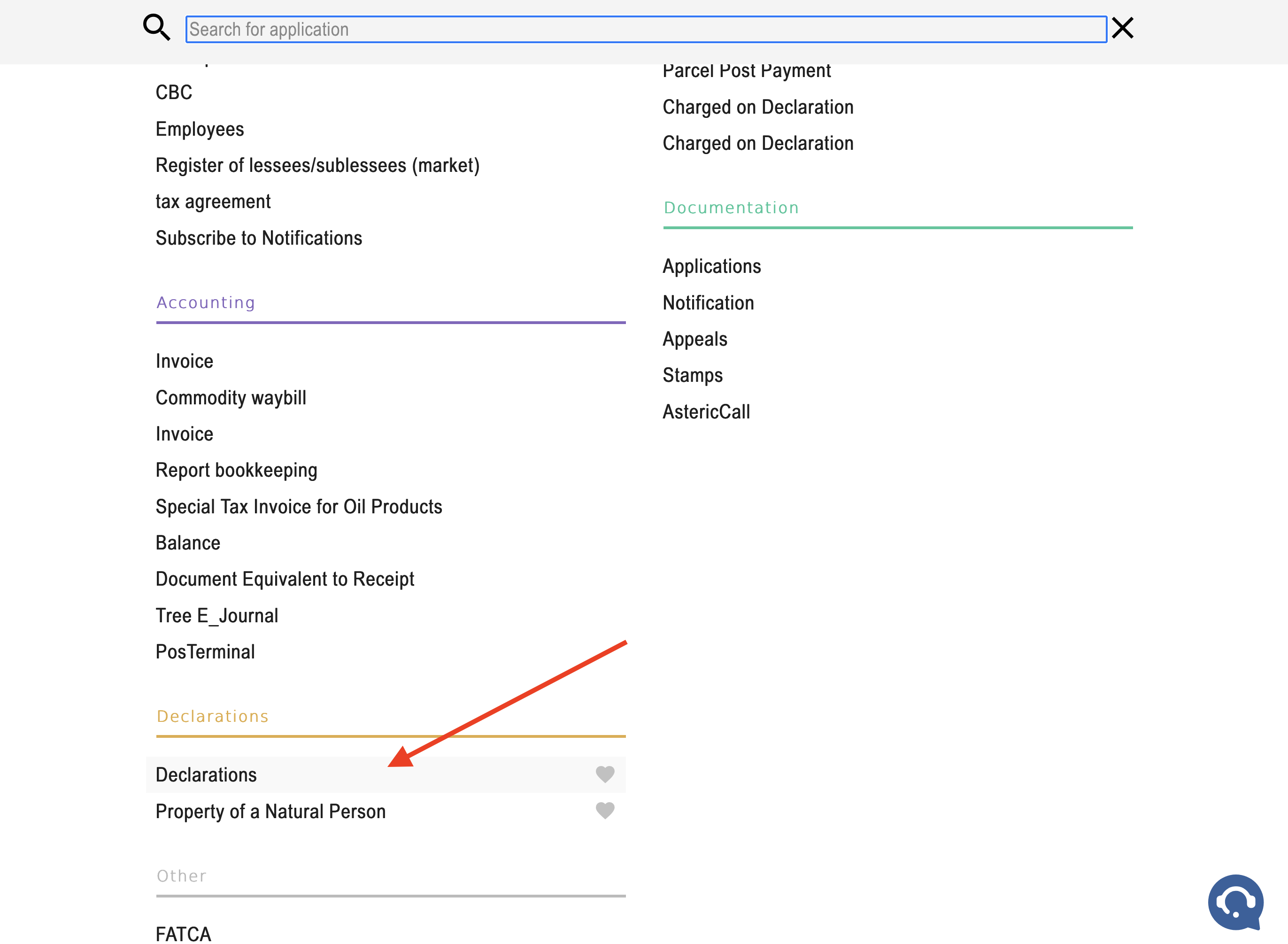
Task: Favorite Declarations with its heart icon
Action: point(605,774)
